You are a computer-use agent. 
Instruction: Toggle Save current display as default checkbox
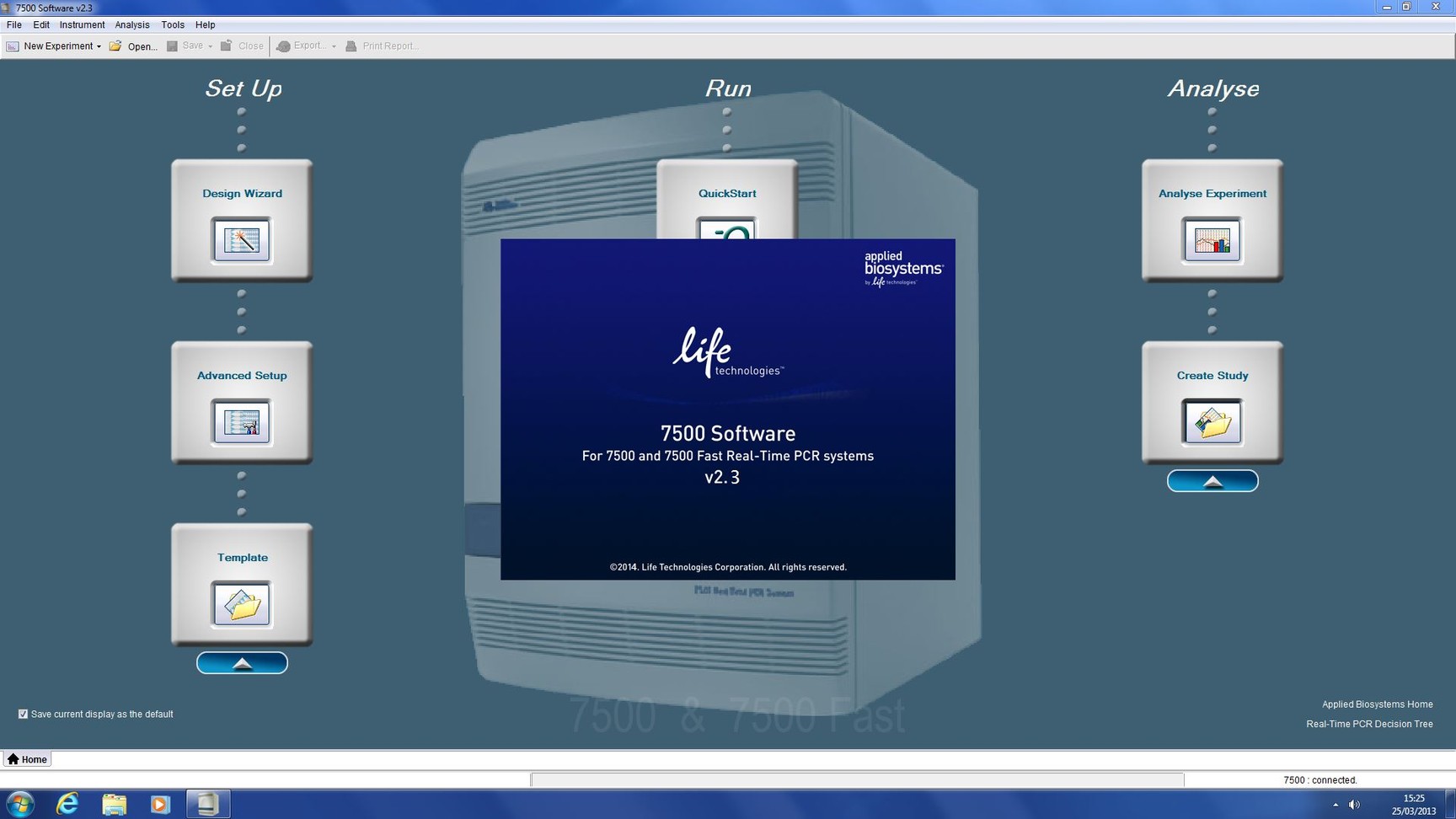click(24, 714)
